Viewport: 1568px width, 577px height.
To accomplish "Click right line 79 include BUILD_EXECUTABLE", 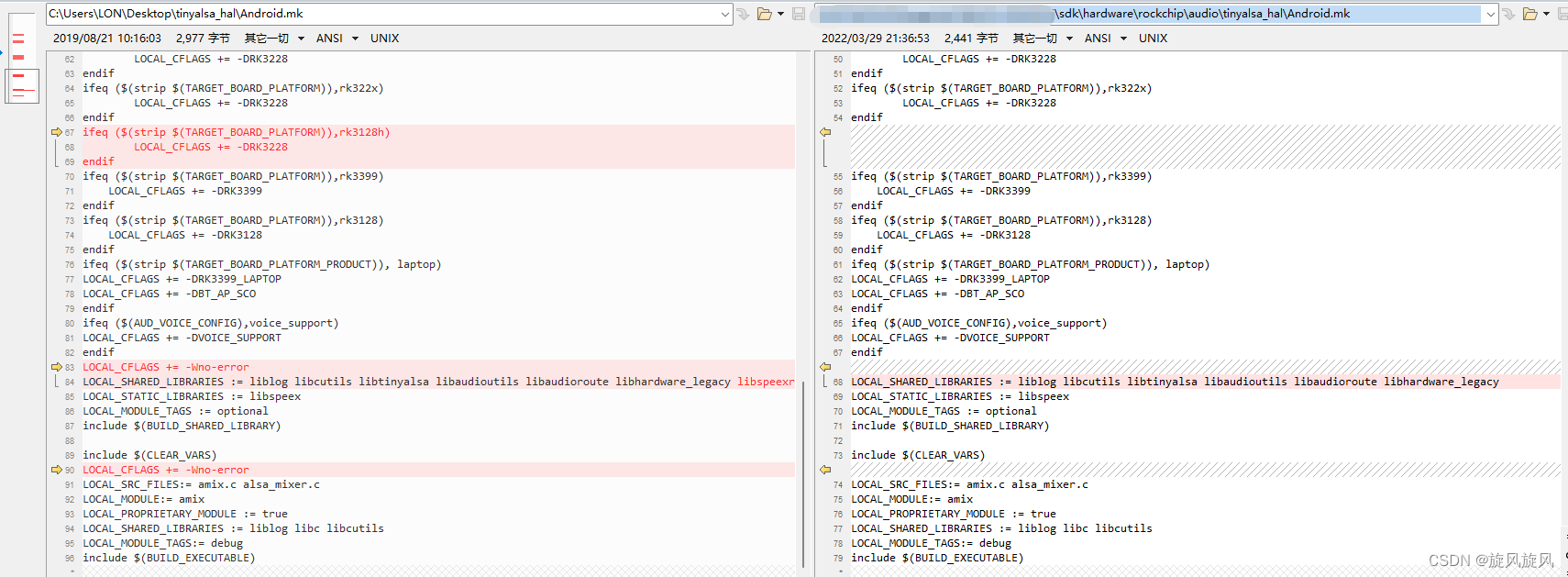I will [x=937, y=558].
